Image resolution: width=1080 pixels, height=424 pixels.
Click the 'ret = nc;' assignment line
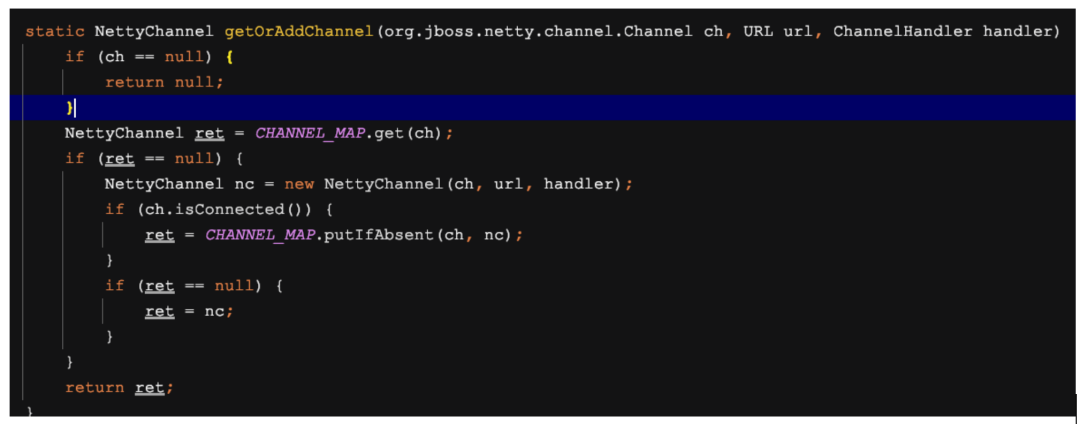click(189, 311)
